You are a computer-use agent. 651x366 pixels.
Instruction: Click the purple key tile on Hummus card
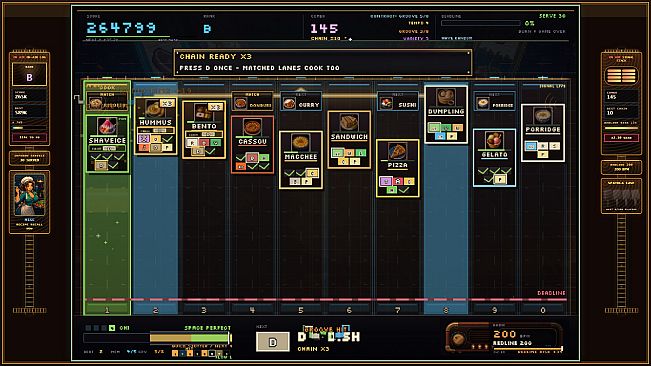pyautogui.click(x=144, y=139)
